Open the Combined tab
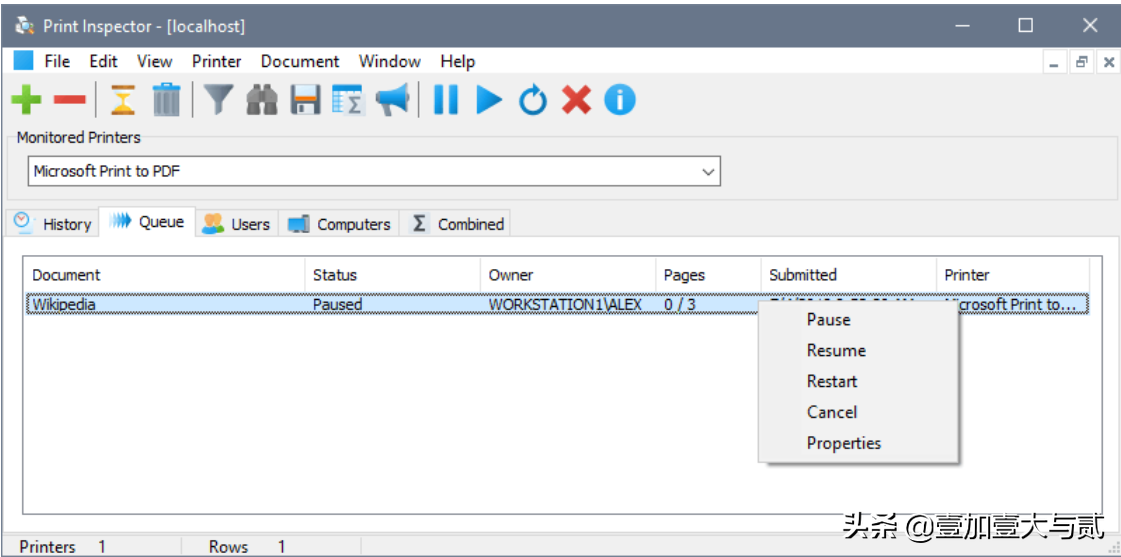The width and height of the screenshot is (1121, 557). pyautogui.click(x=458, y=224)
